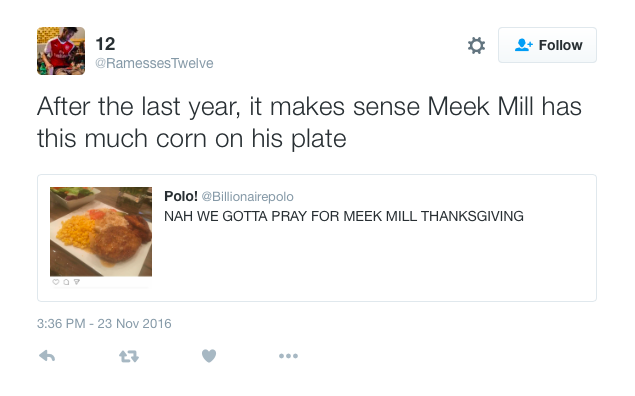Viewport: 635px width, 396px height.
Task: Like the tweet with the heart icon
Action: pyautogui.click(x=209, y=356)
